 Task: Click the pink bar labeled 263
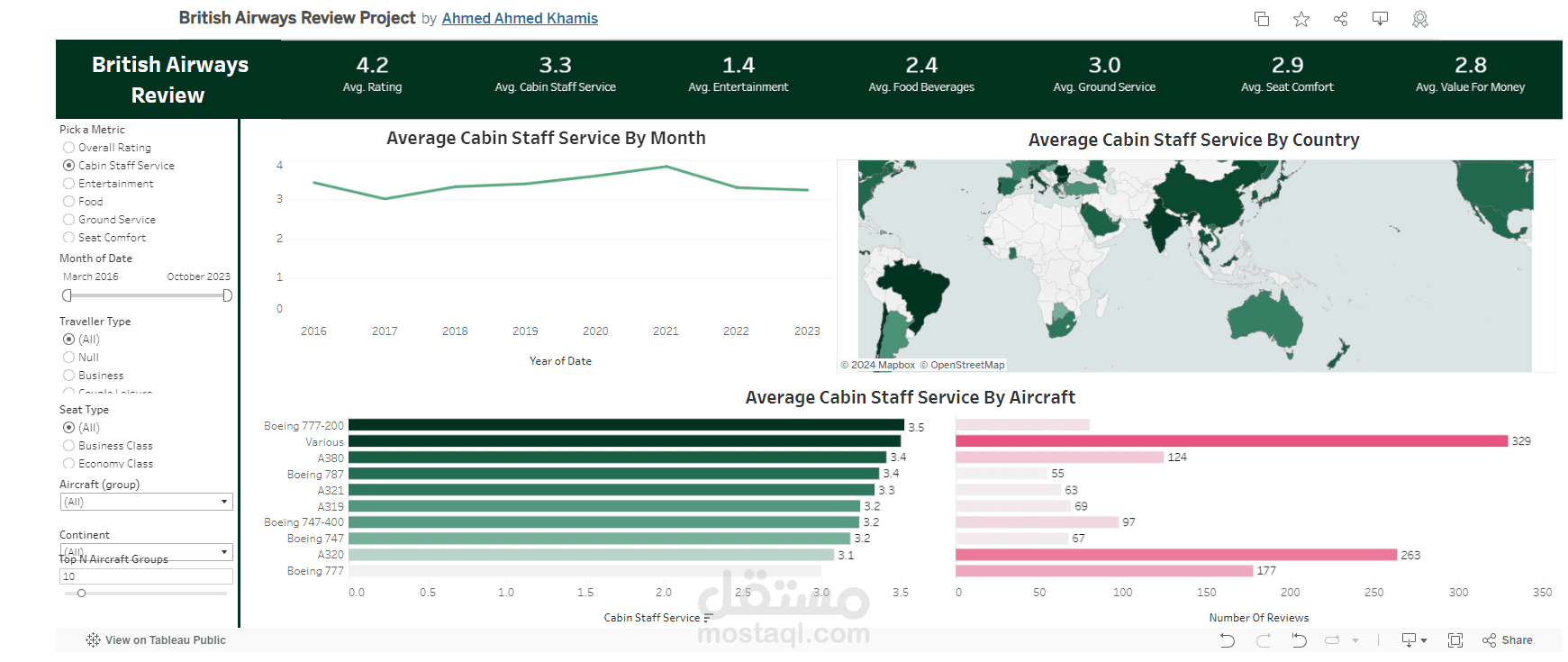(x=1176, y=555)
